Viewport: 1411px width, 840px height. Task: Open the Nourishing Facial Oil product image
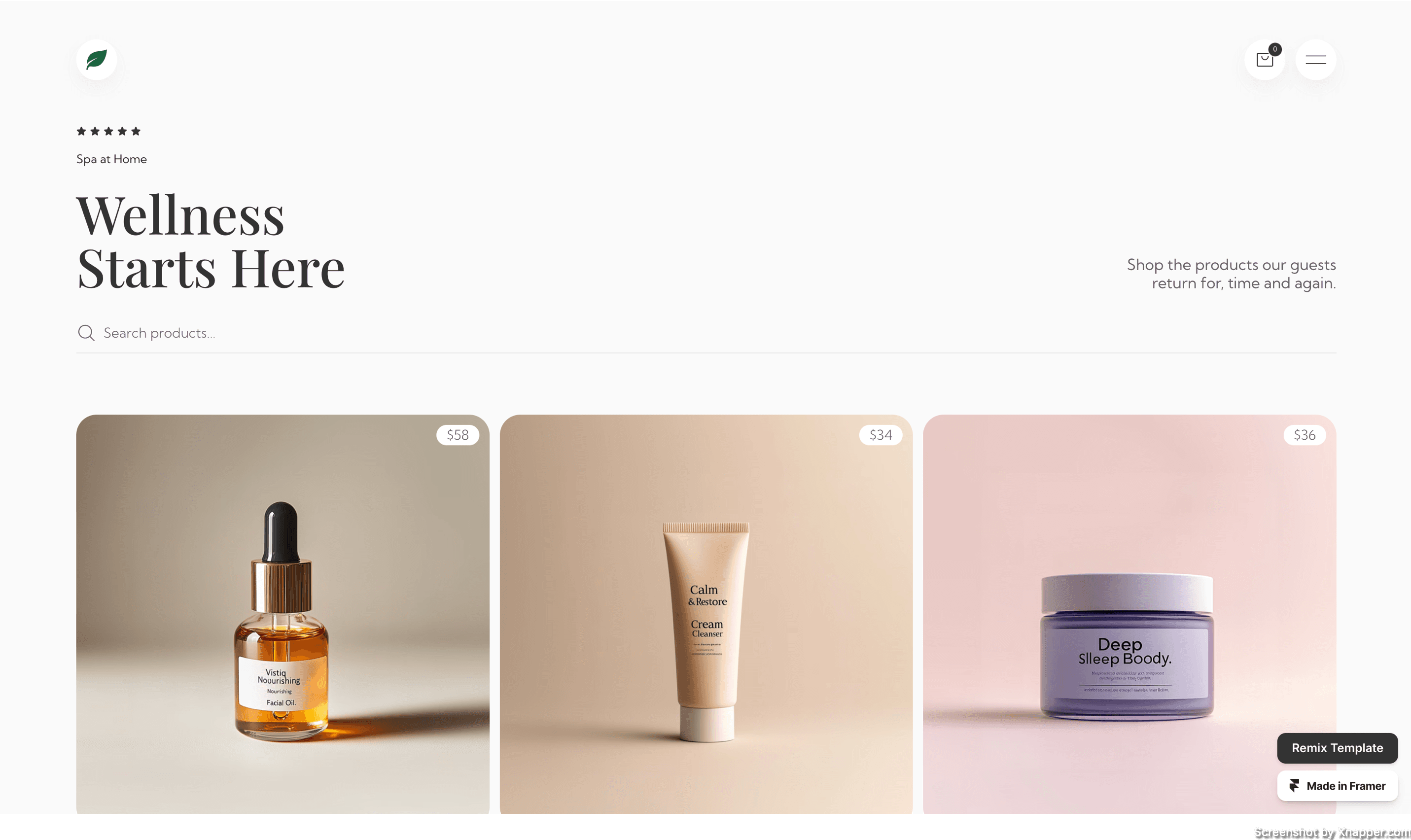coord(282,614)
